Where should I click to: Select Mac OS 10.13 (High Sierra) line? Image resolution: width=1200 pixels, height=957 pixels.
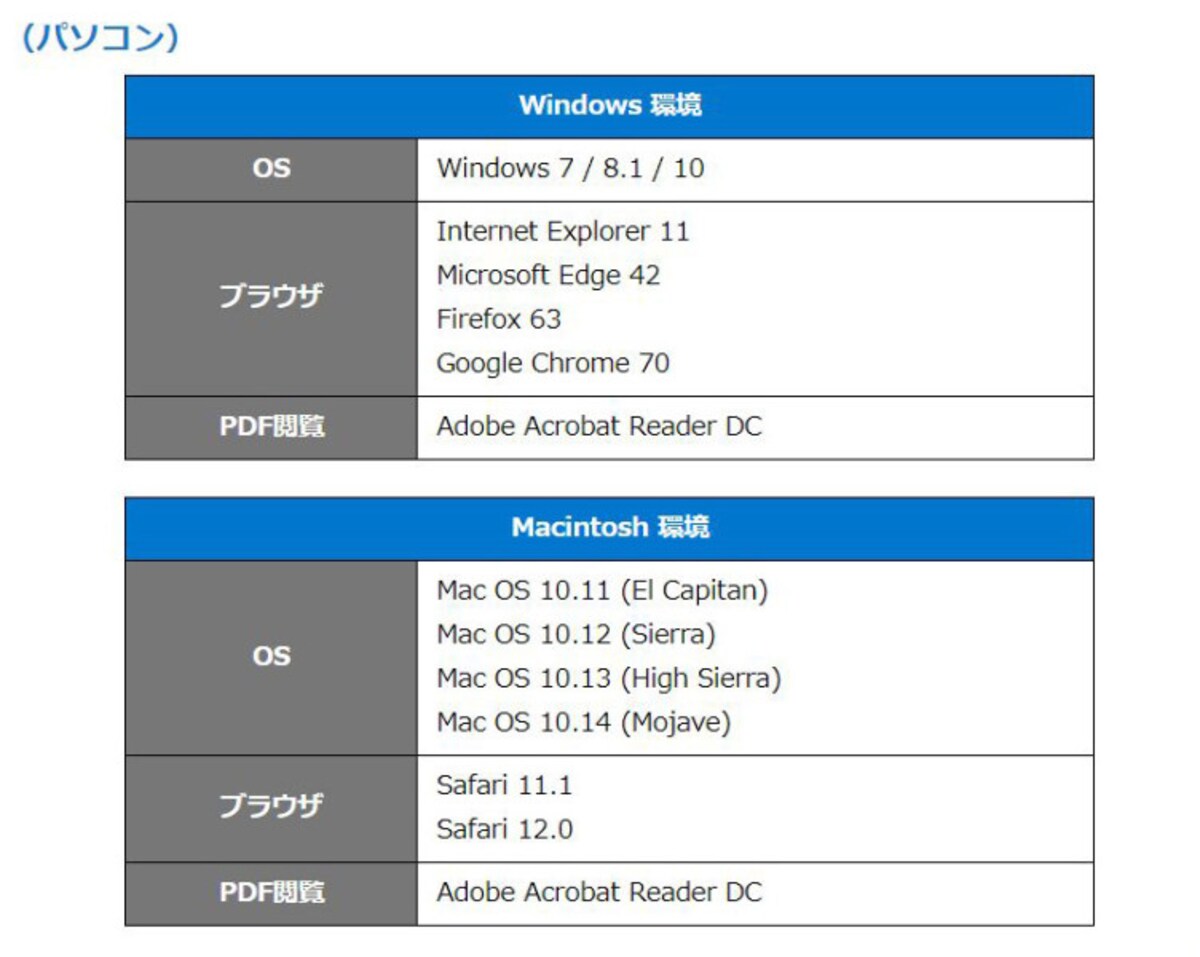pos(608,678)
